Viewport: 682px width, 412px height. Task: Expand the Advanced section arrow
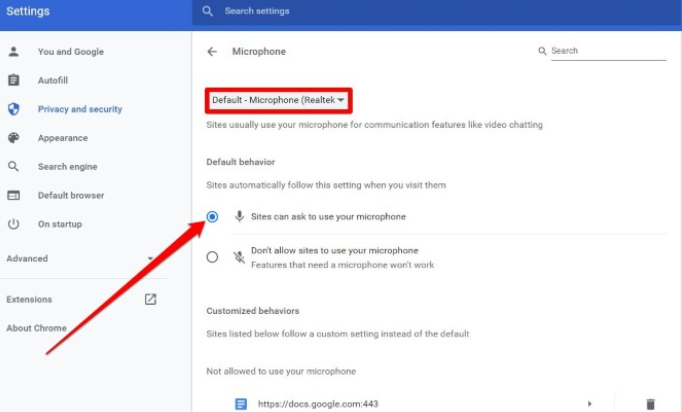pos(150,258)
